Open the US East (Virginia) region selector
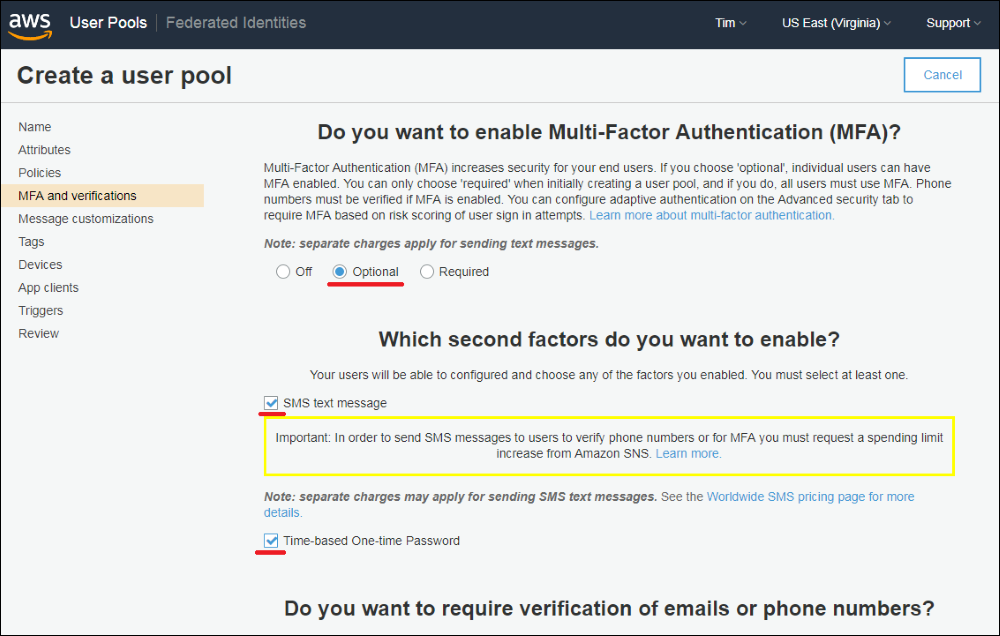The image size is (1000, 636). pos(836,22)
